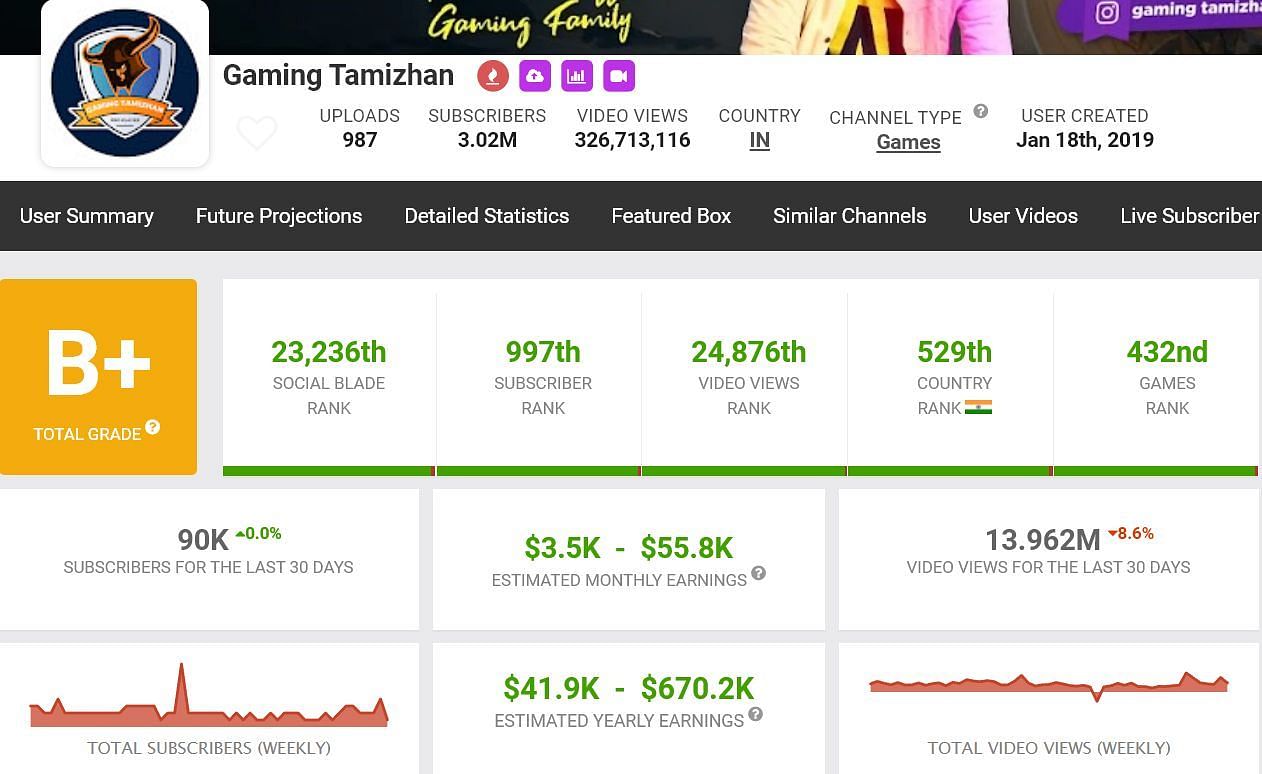Open the User Videos tab
The image size is (1262, 774).
(1023, 216)
